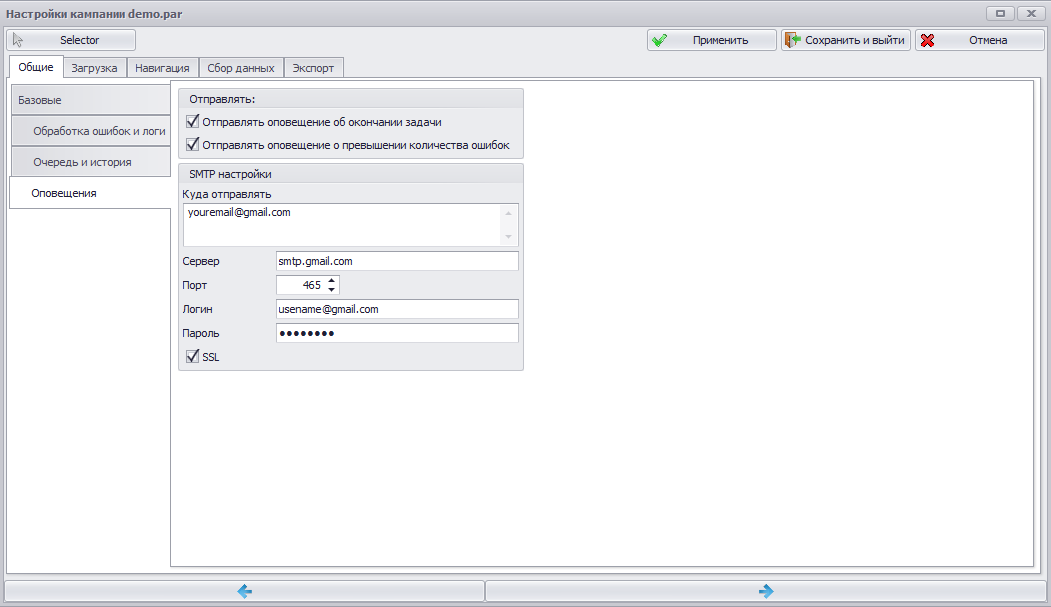Click the Пароль password field
Screen dimensions: 1051x607
pyautogui.click(x=397, y=333)
